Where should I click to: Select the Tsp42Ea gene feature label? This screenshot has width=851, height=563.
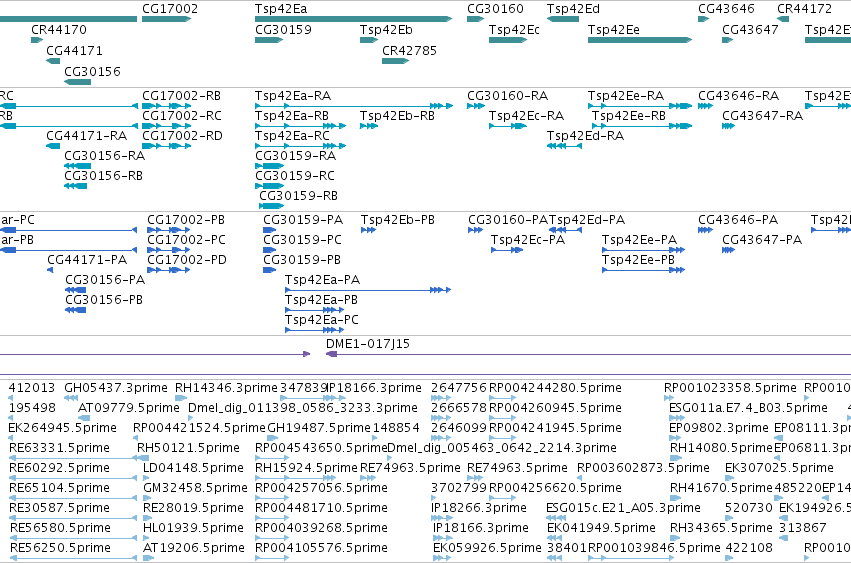pos(281,9)
